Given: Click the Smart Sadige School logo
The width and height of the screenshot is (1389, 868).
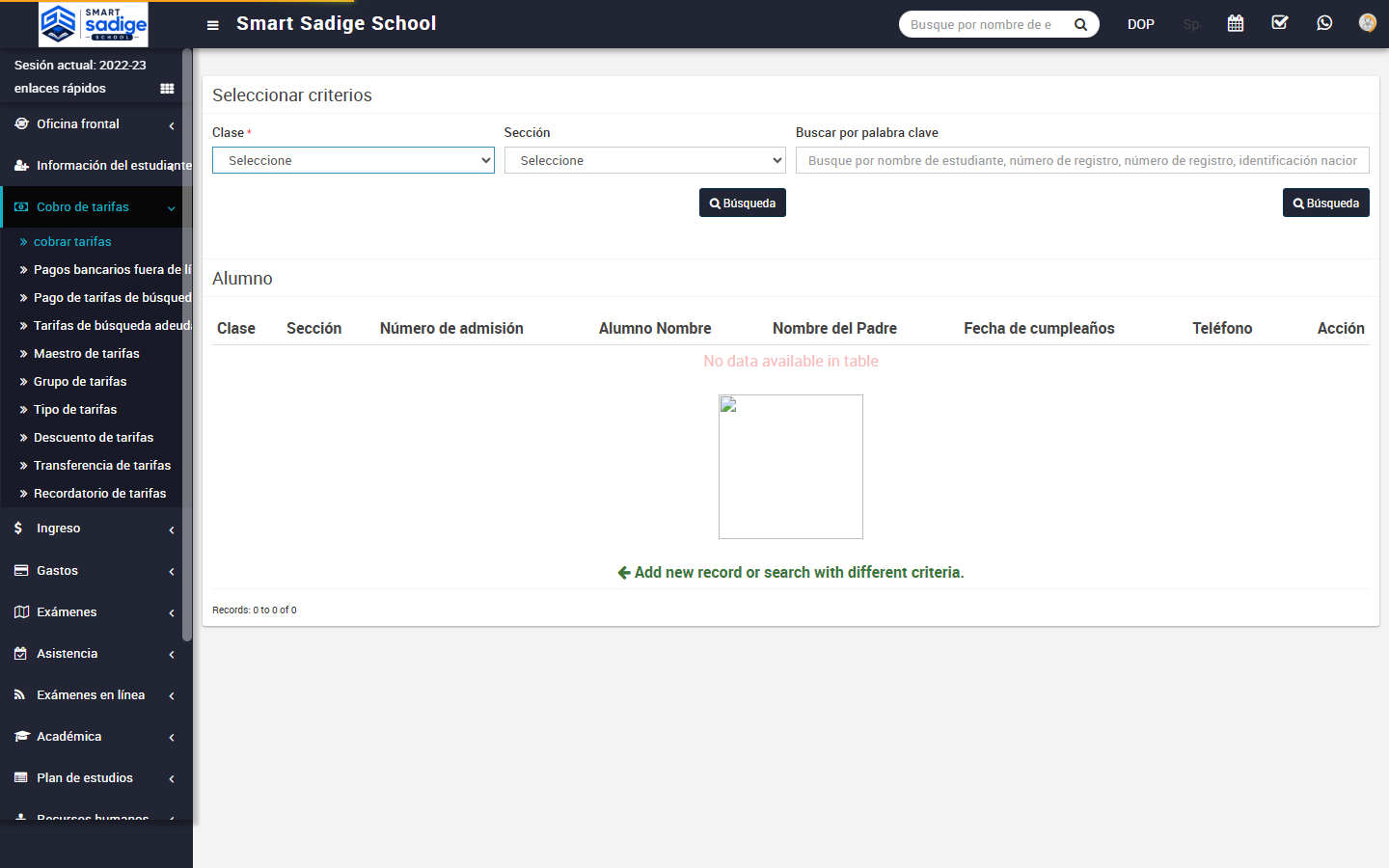Looking at the screenshot, I should point(94,24).
